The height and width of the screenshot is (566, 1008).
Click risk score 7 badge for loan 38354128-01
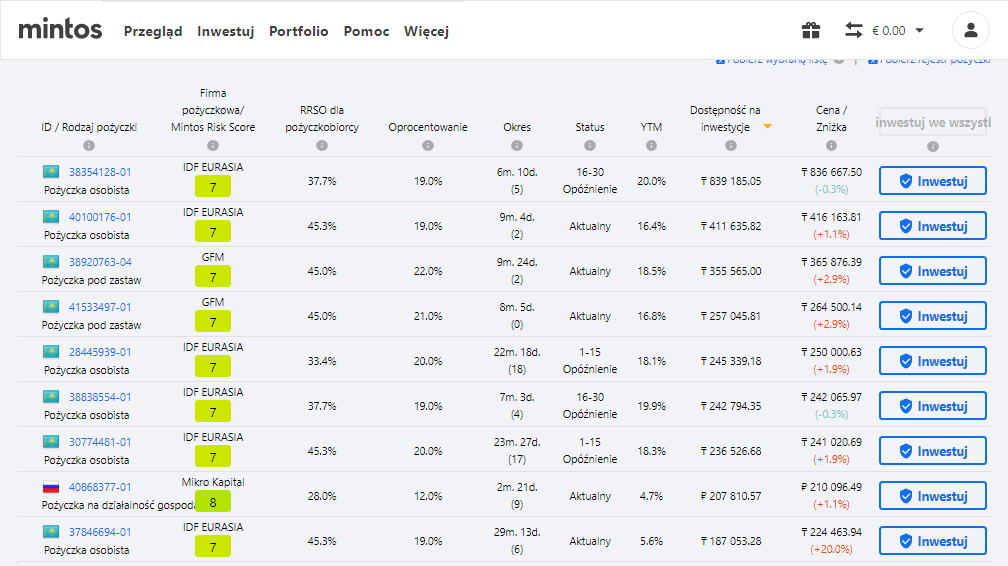click(213, 187)
